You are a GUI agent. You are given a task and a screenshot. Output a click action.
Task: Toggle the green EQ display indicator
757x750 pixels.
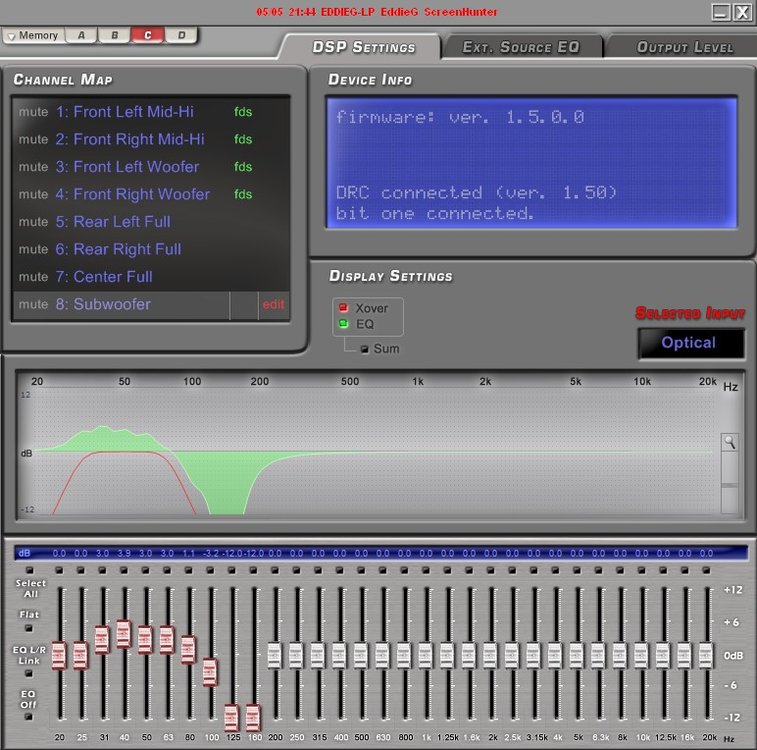click(x=343, y=324)
